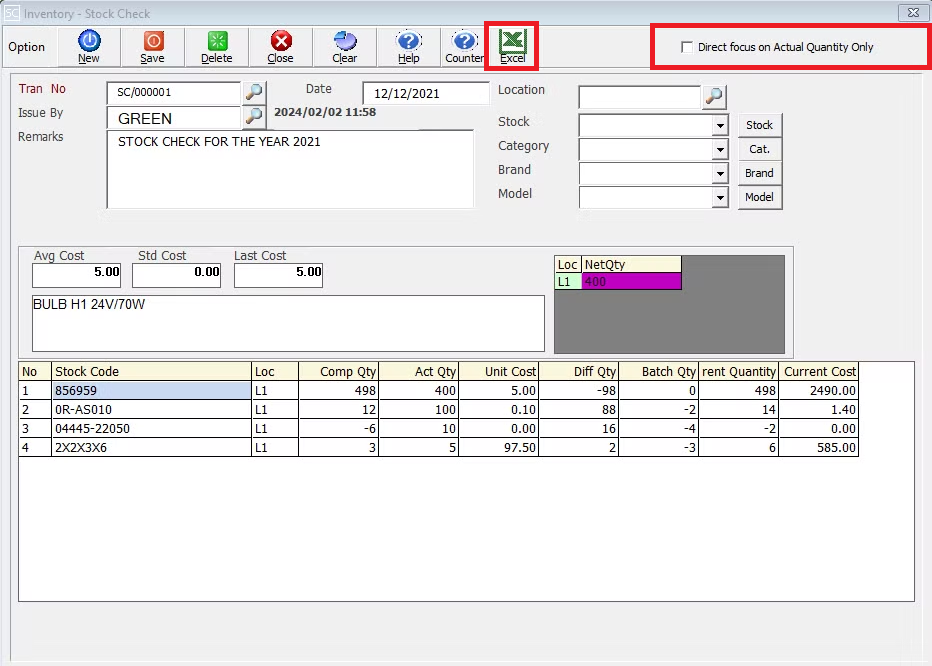The image size is (932, 666).
Task: Click the Act Qty column header
Action: tap(418, 372)
